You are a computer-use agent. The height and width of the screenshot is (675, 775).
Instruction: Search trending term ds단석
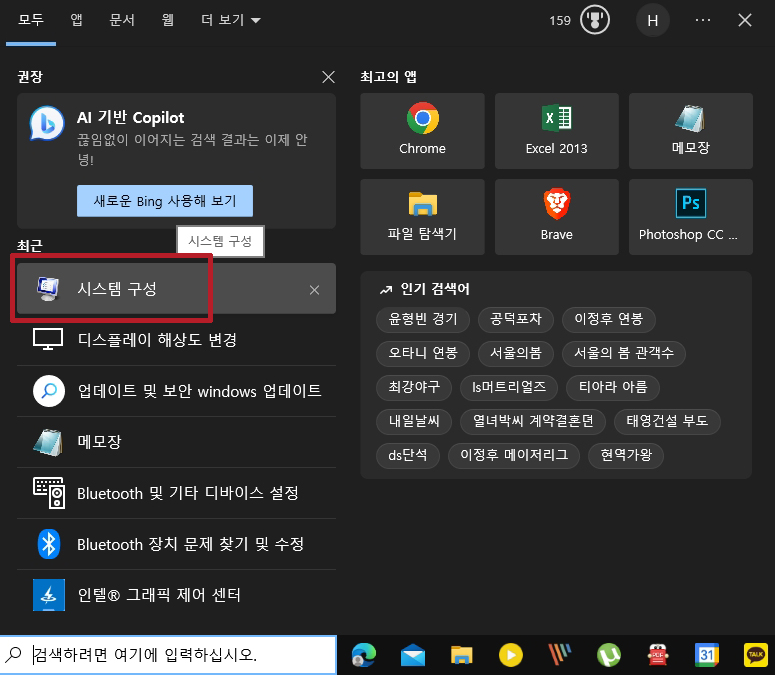[x=408, y=455]
